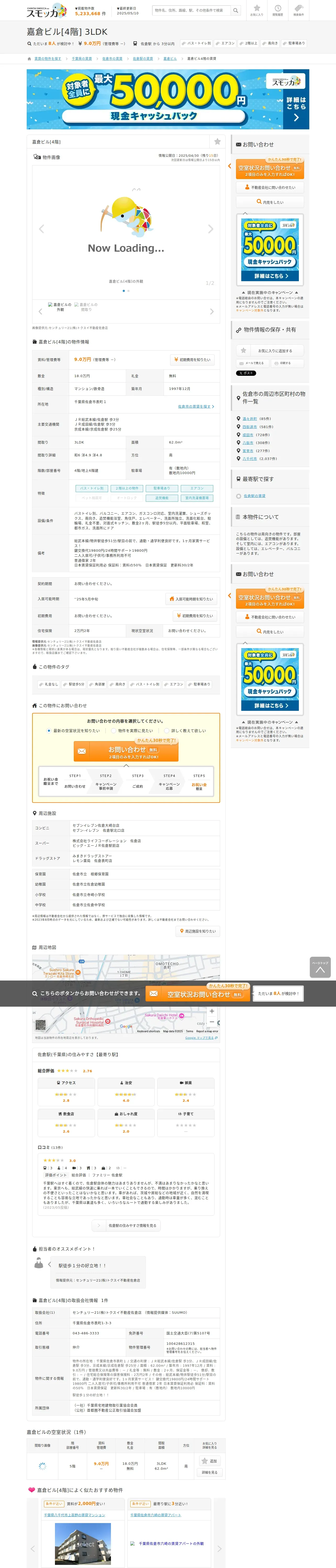Select radio 物件を実際に見たい

[x=113, y=730]
